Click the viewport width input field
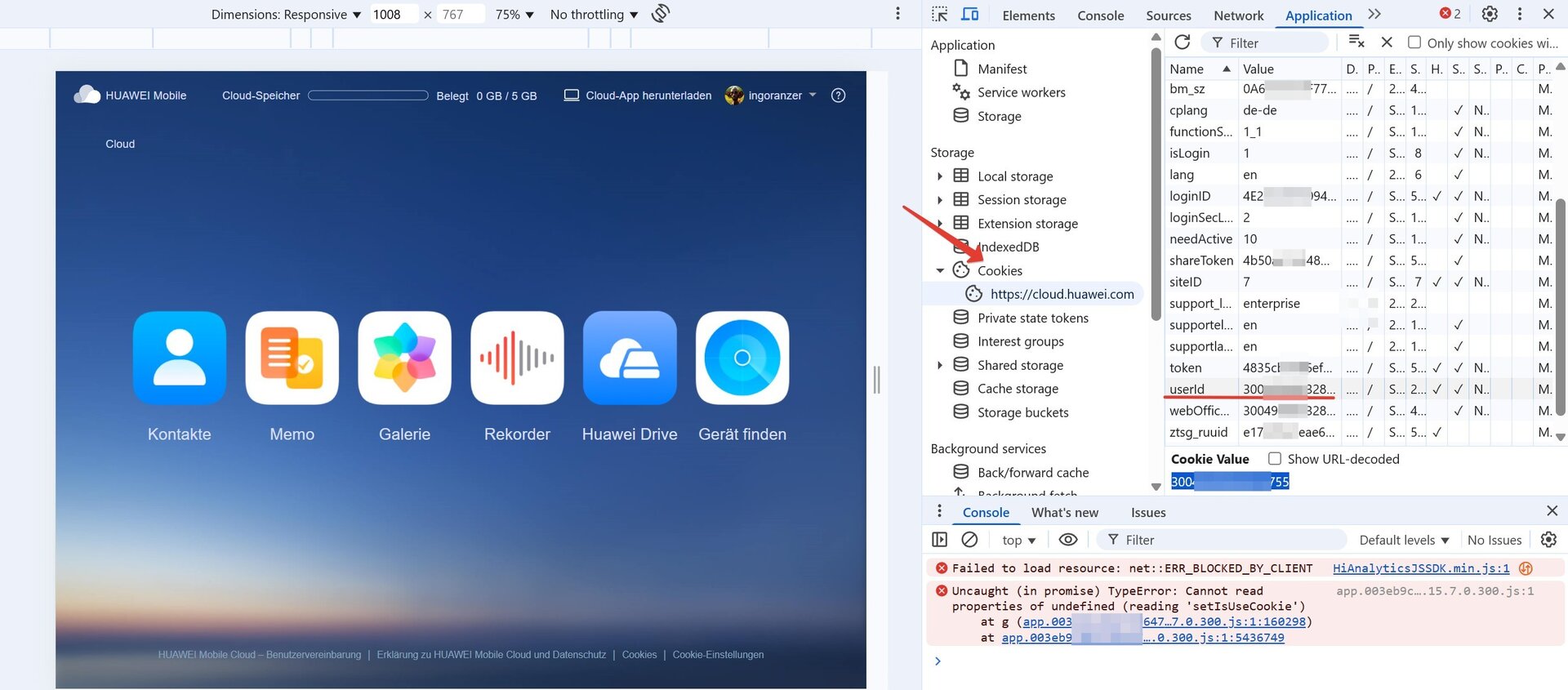The image size is (1568, 690). (x=394, y=14)
